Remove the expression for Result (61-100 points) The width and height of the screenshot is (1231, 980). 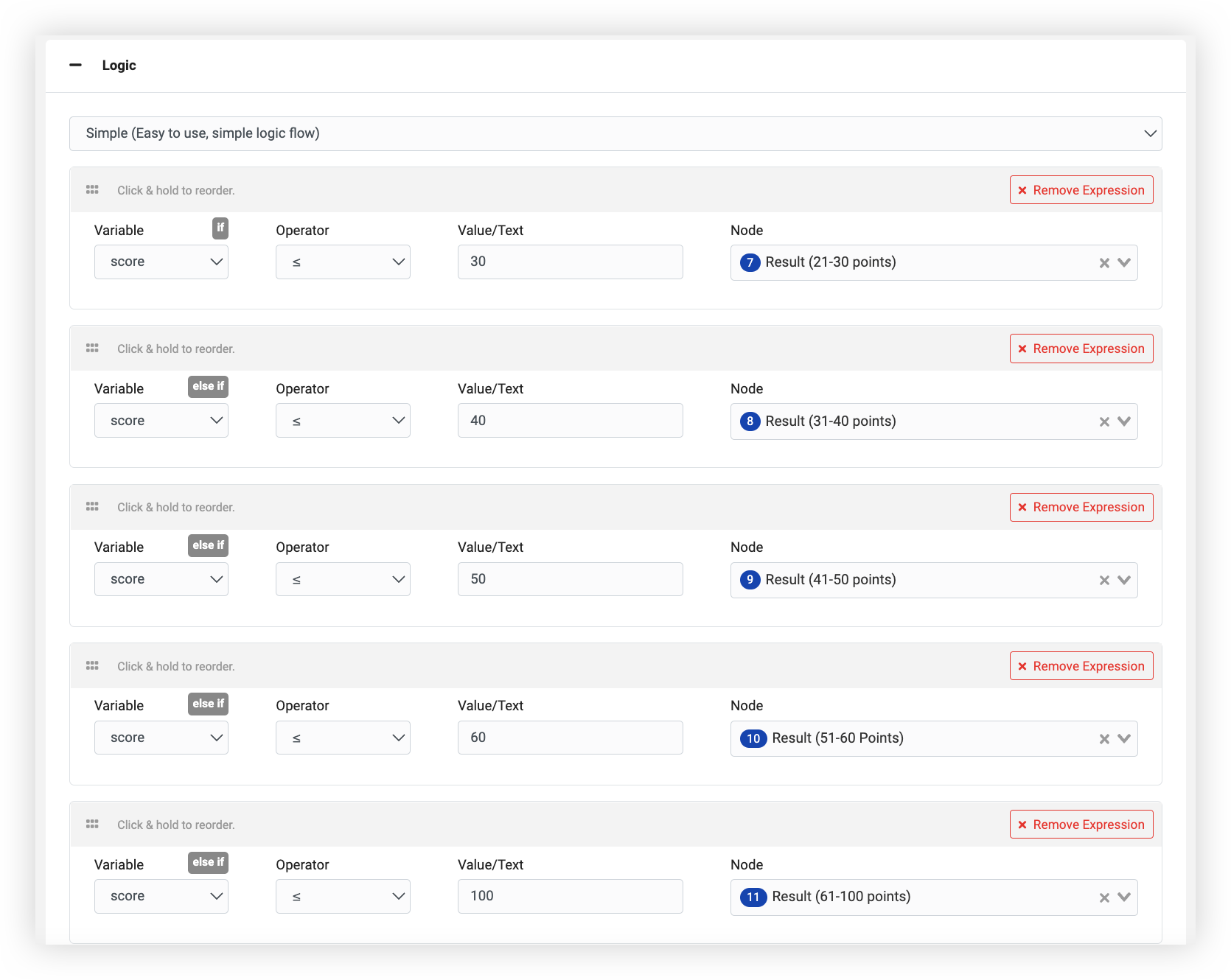coord(1081,825)
